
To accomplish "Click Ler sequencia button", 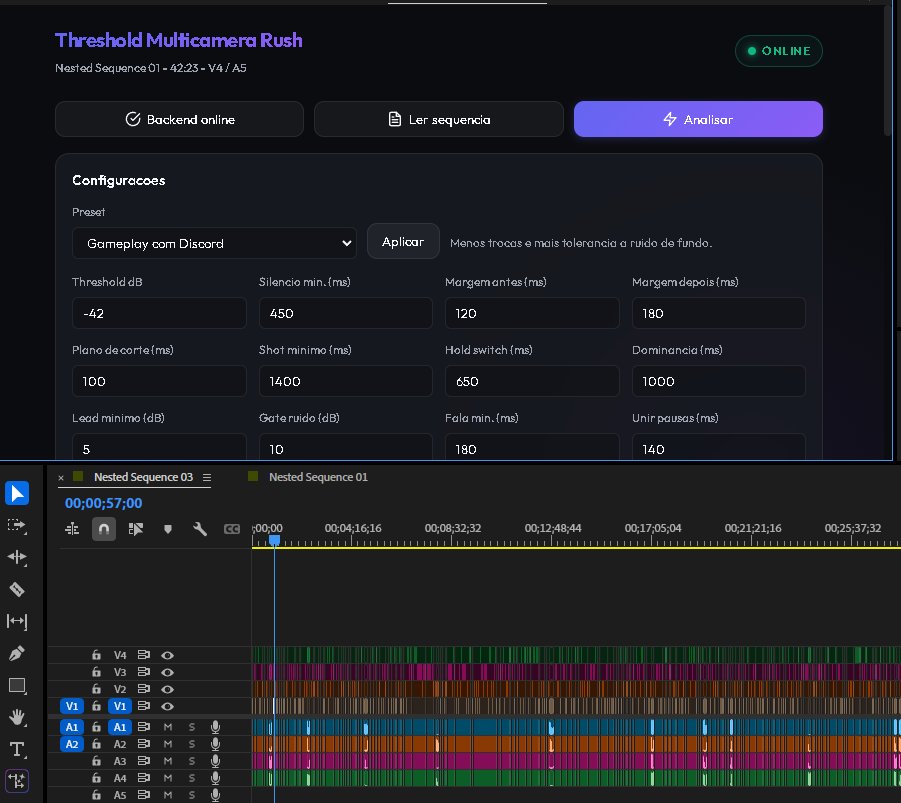I will tap(439, 119).
